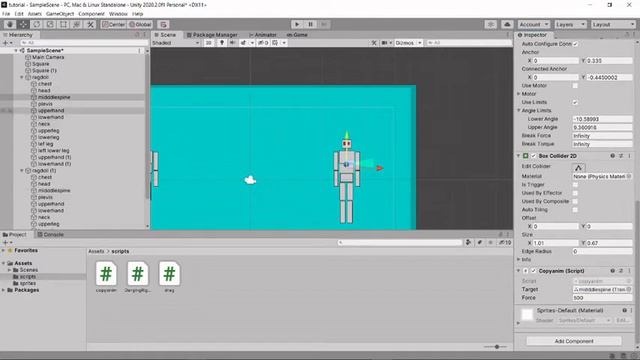The image size is (640, 360).
Task: Switch to Game tab
Action: 297,35
